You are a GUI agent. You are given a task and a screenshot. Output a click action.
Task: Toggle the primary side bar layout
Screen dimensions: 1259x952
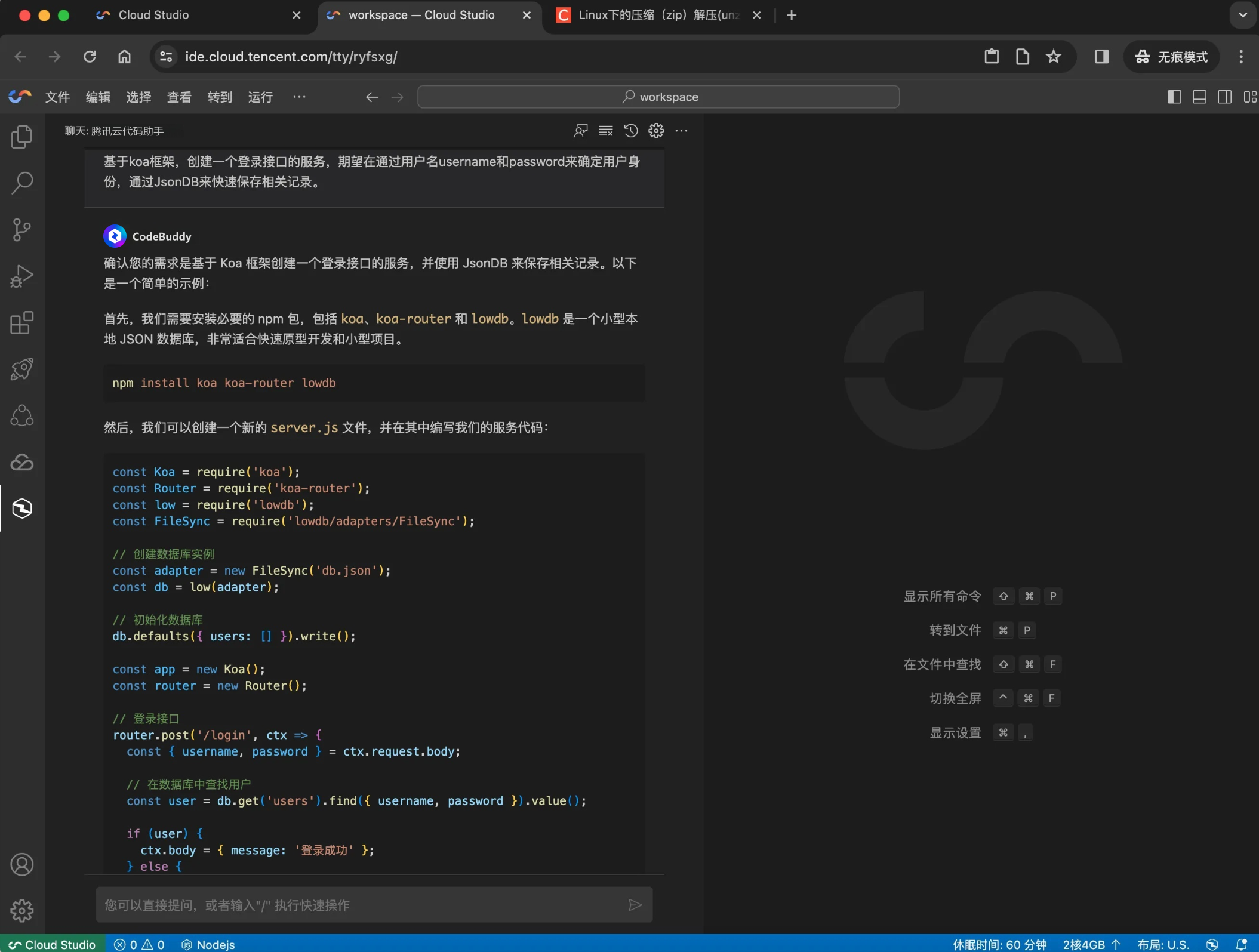tap(1174, 97)
